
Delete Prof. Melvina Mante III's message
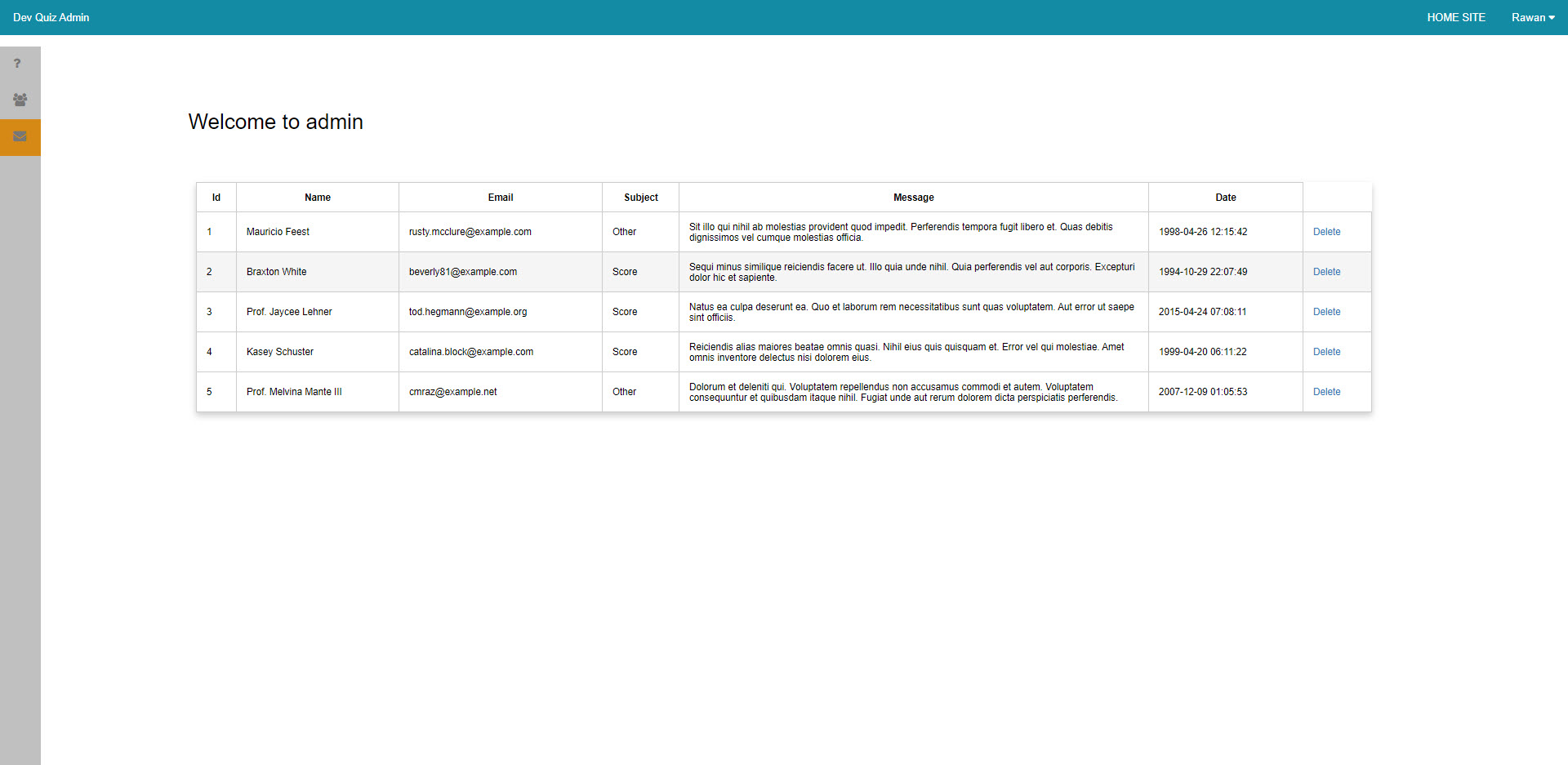point(1326,392)
